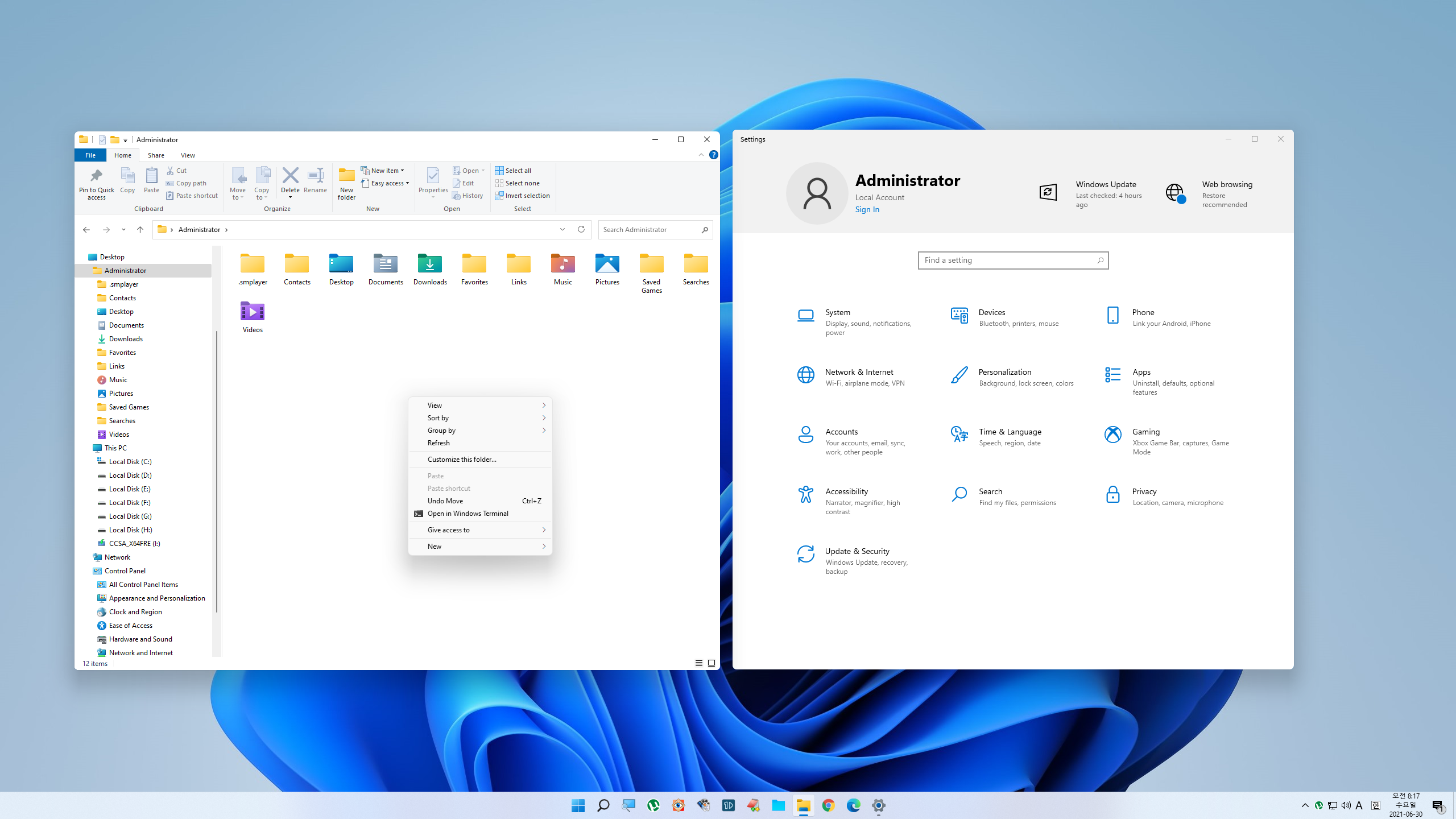The width and height of the screenshot is (1456, 819).
Task: Open Google Chrome from the taskbar
Action: point(828,805)
